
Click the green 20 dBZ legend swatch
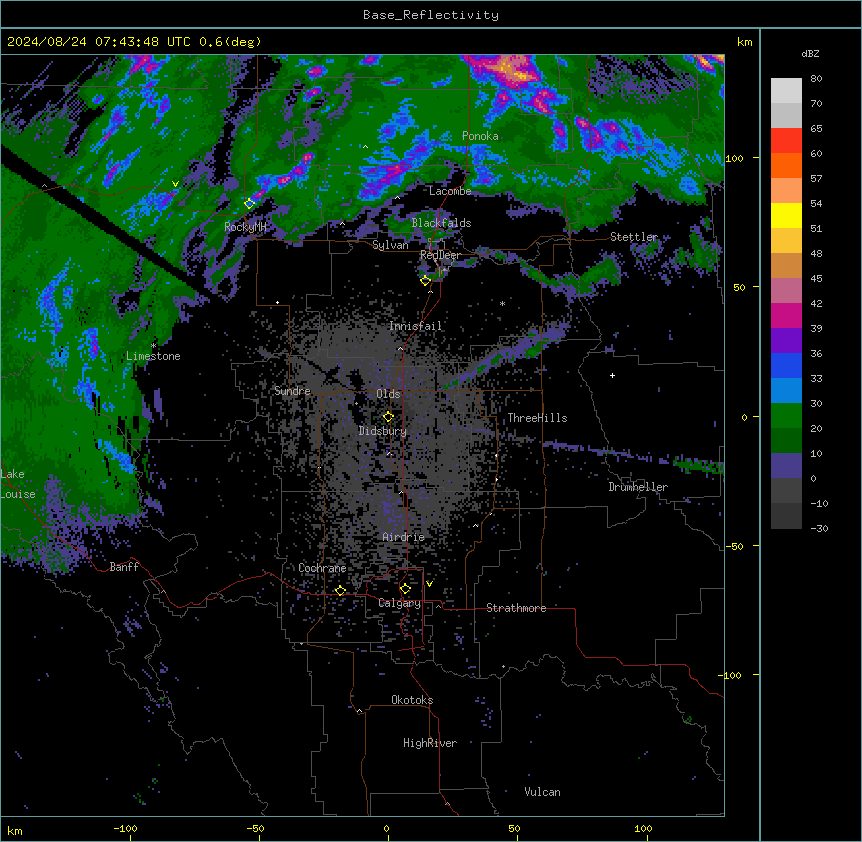786,416
